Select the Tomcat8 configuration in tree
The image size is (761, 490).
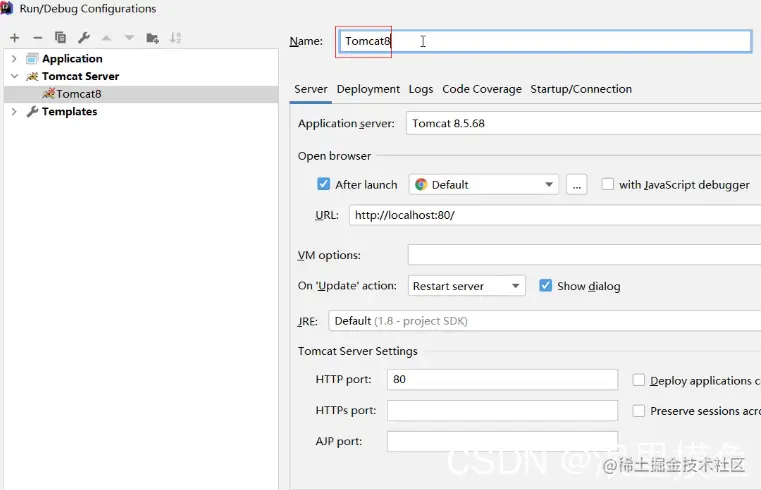141,94
